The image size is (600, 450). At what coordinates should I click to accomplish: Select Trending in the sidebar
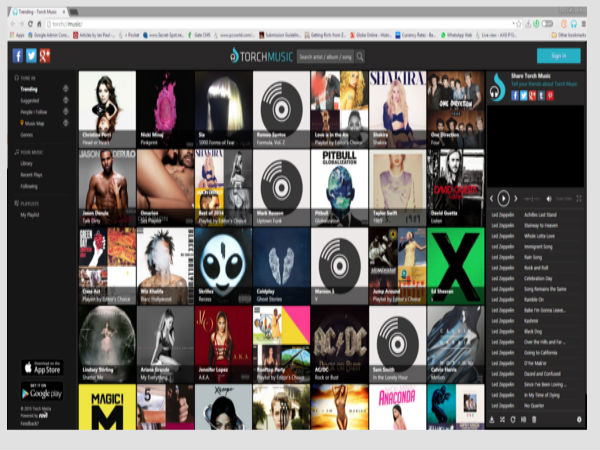29,89
